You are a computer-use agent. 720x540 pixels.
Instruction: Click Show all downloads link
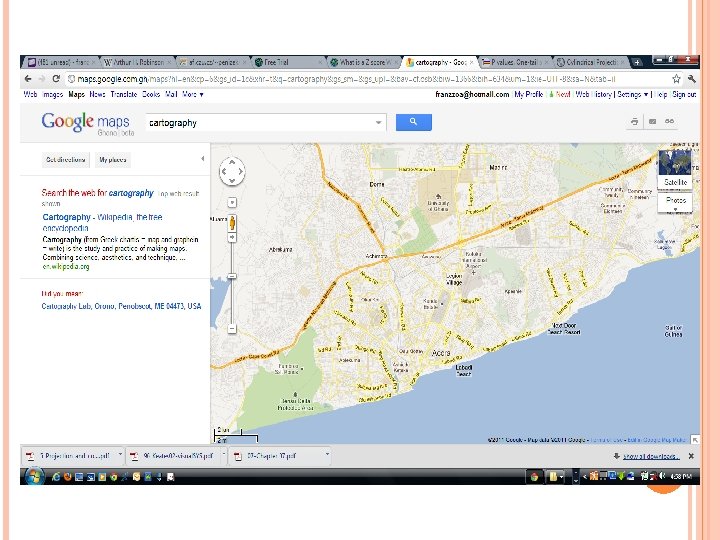click(x=651, y=456)
